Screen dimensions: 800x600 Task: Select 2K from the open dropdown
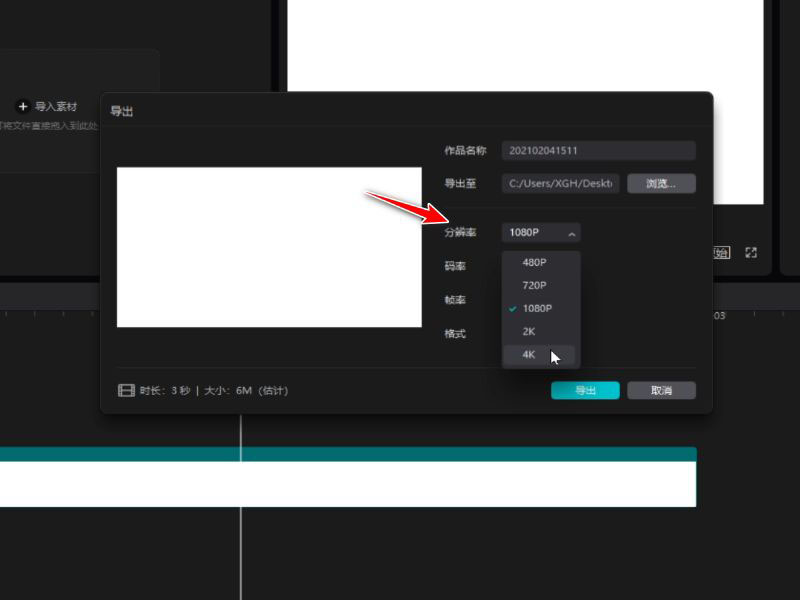click(533, 331)
